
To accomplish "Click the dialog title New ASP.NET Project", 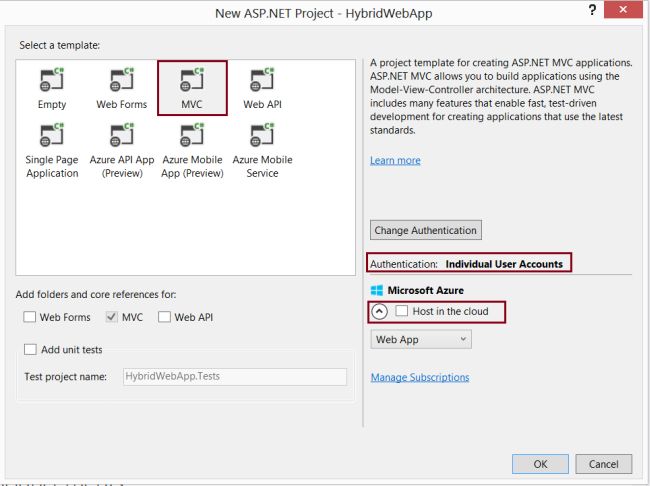I will [x=323, y=13].
